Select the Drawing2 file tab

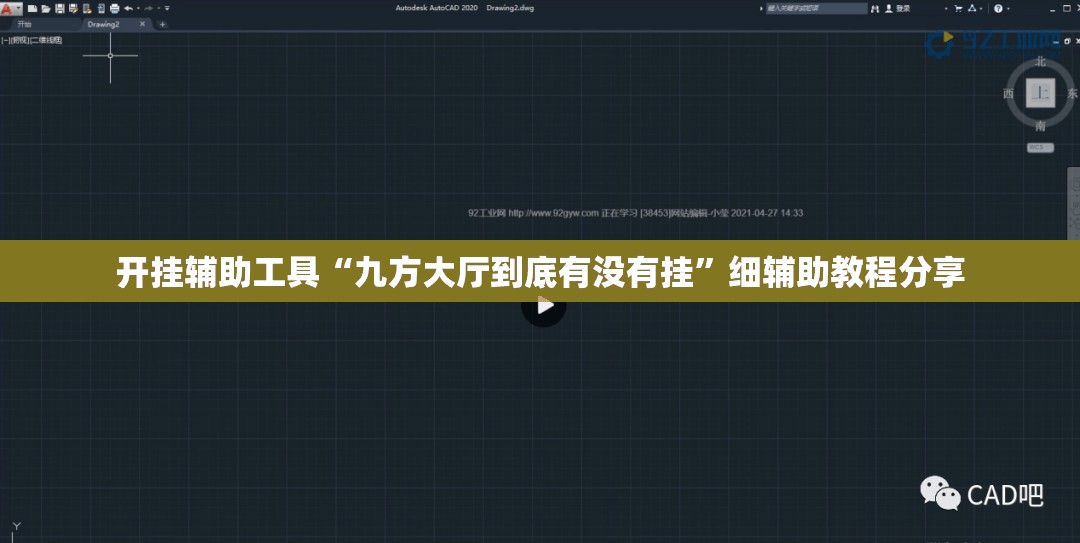pos(103,24)
